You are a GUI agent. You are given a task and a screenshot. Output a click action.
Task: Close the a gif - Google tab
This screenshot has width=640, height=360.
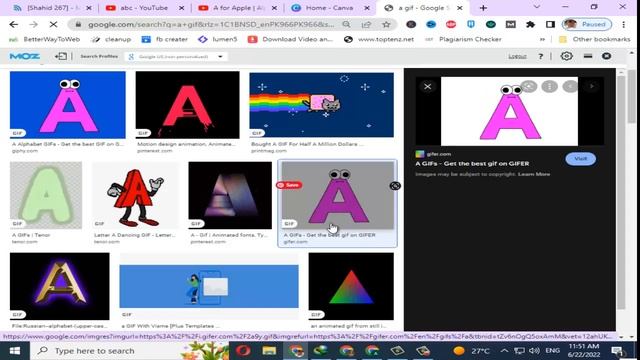[460, 8]
